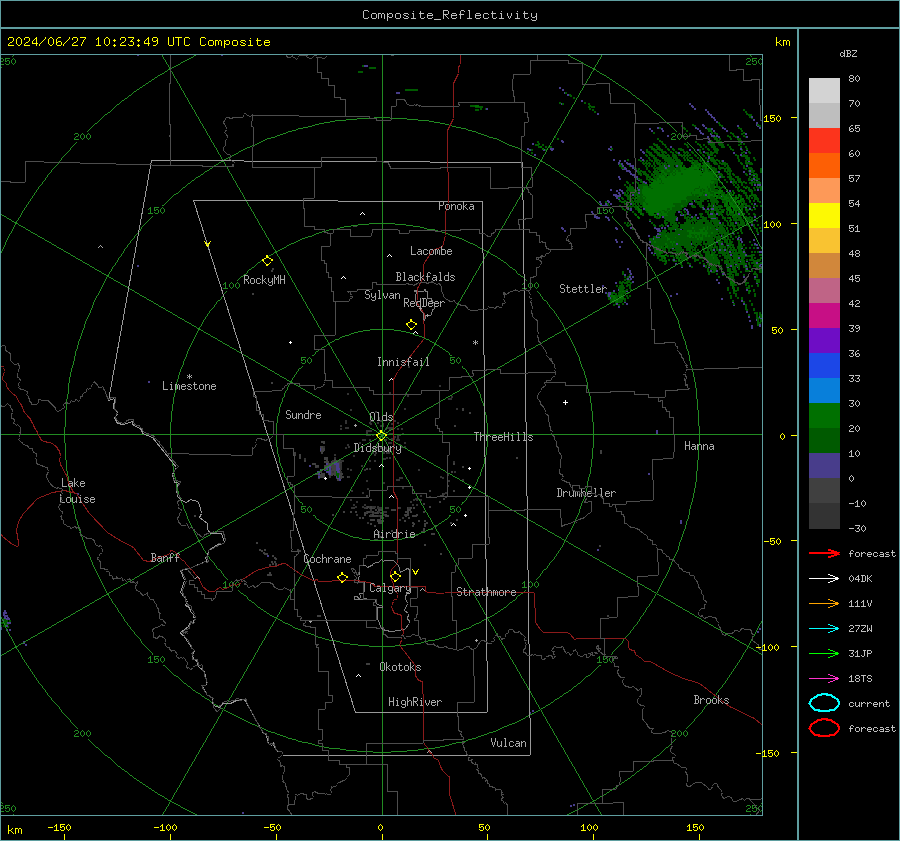Screen dimensions: 900x841
Task: Click the asterisk marker above Limestone
Action: click(x=189, y=377)
